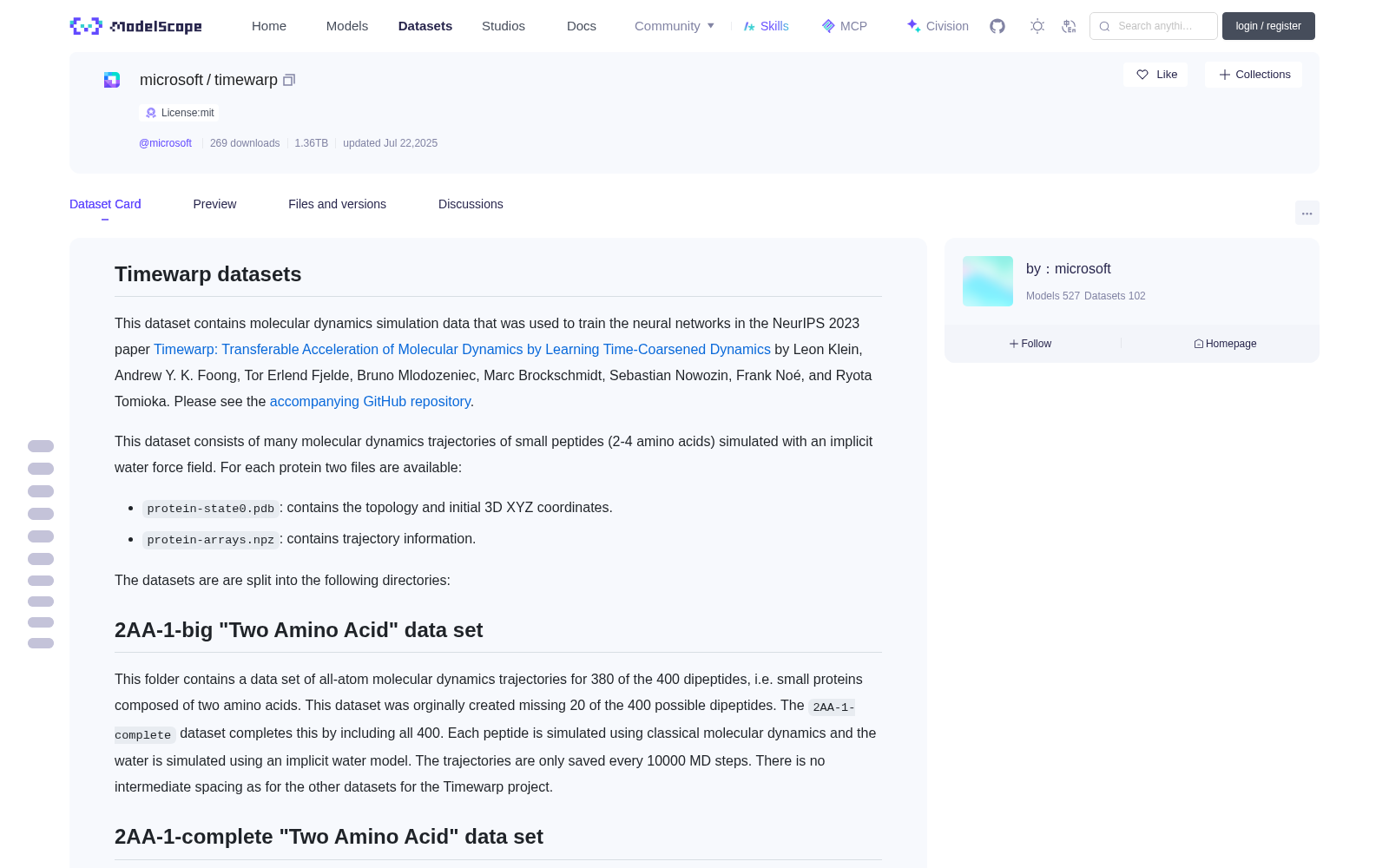Viewport: 1389px width, 868px height.
Task: Open the MCP page
Action: click(x=844, y=26)
